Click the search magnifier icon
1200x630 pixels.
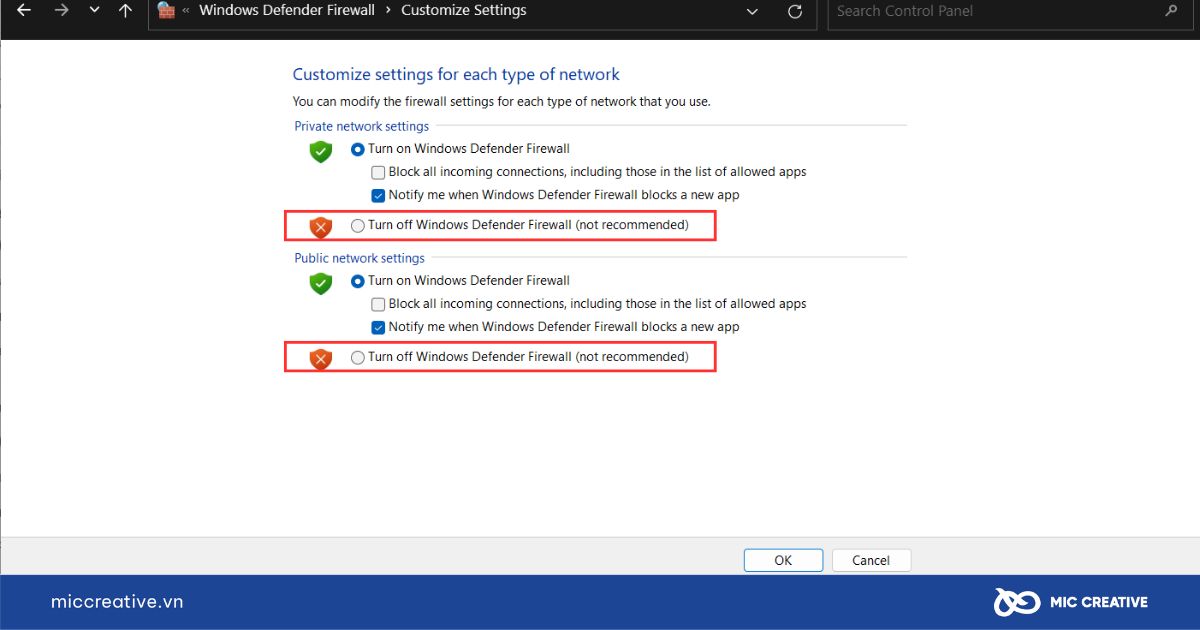click(x=1171, y=11)
